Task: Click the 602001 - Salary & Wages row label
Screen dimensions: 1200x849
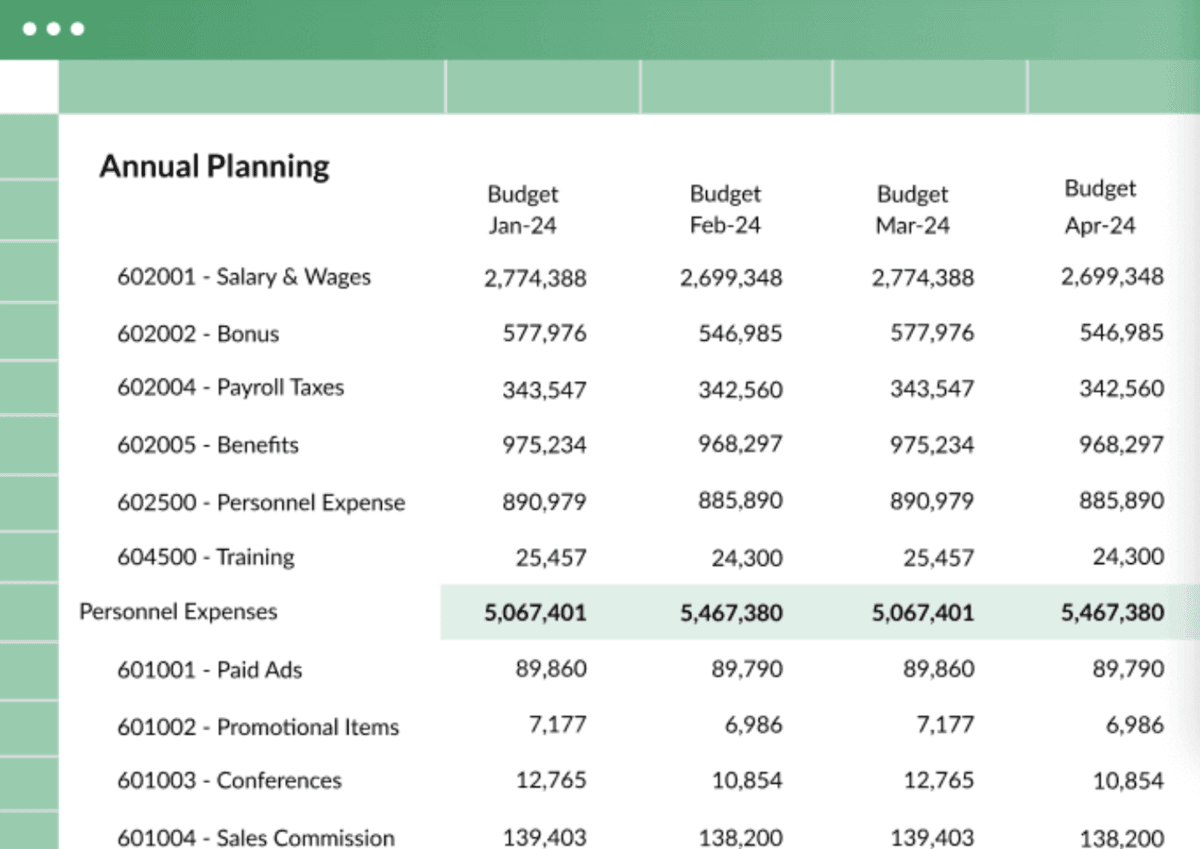Action: [x=244, y=277]
